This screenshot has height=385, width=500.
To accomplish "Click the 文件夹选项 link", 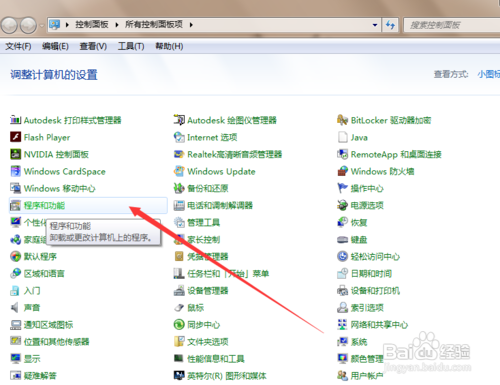I will 208,342.
